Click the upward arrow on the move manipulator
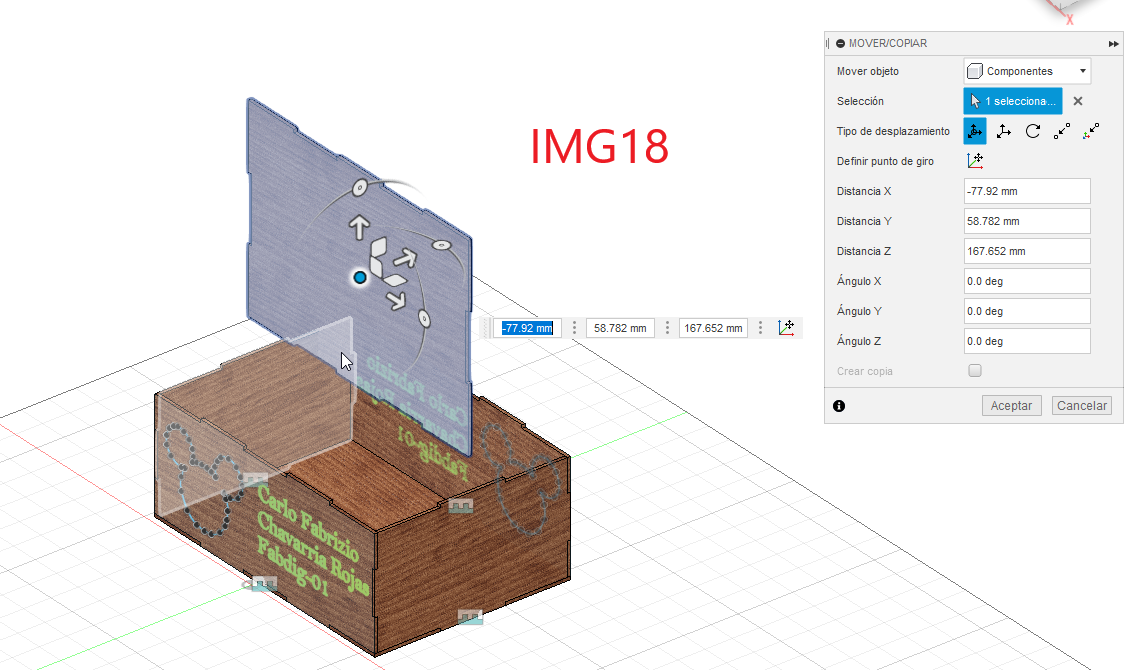Screen dimensions: 1128x670 coord(359,227)
